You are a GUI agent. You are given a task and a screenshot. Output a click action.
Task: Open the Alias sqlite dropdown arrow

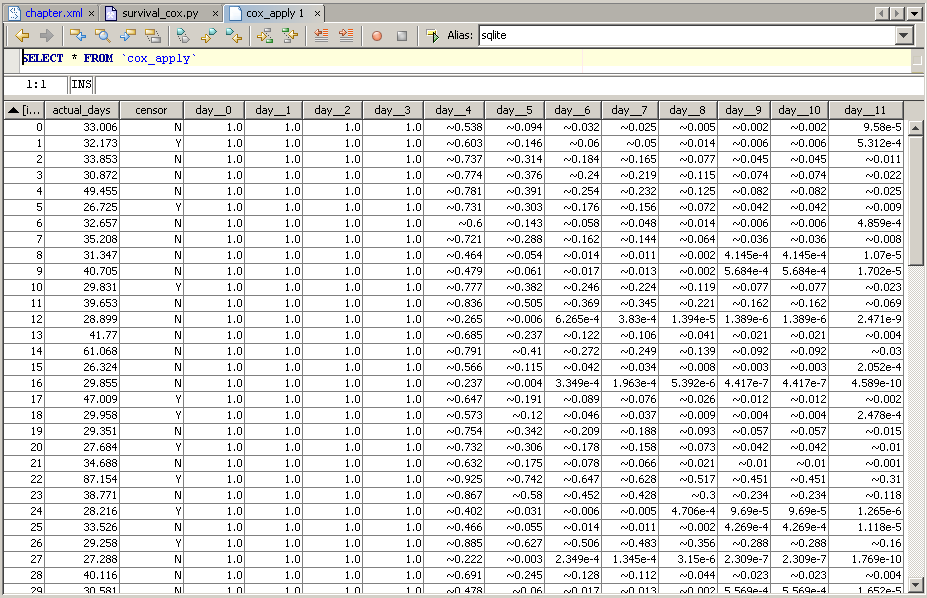[x=903, y=35]
